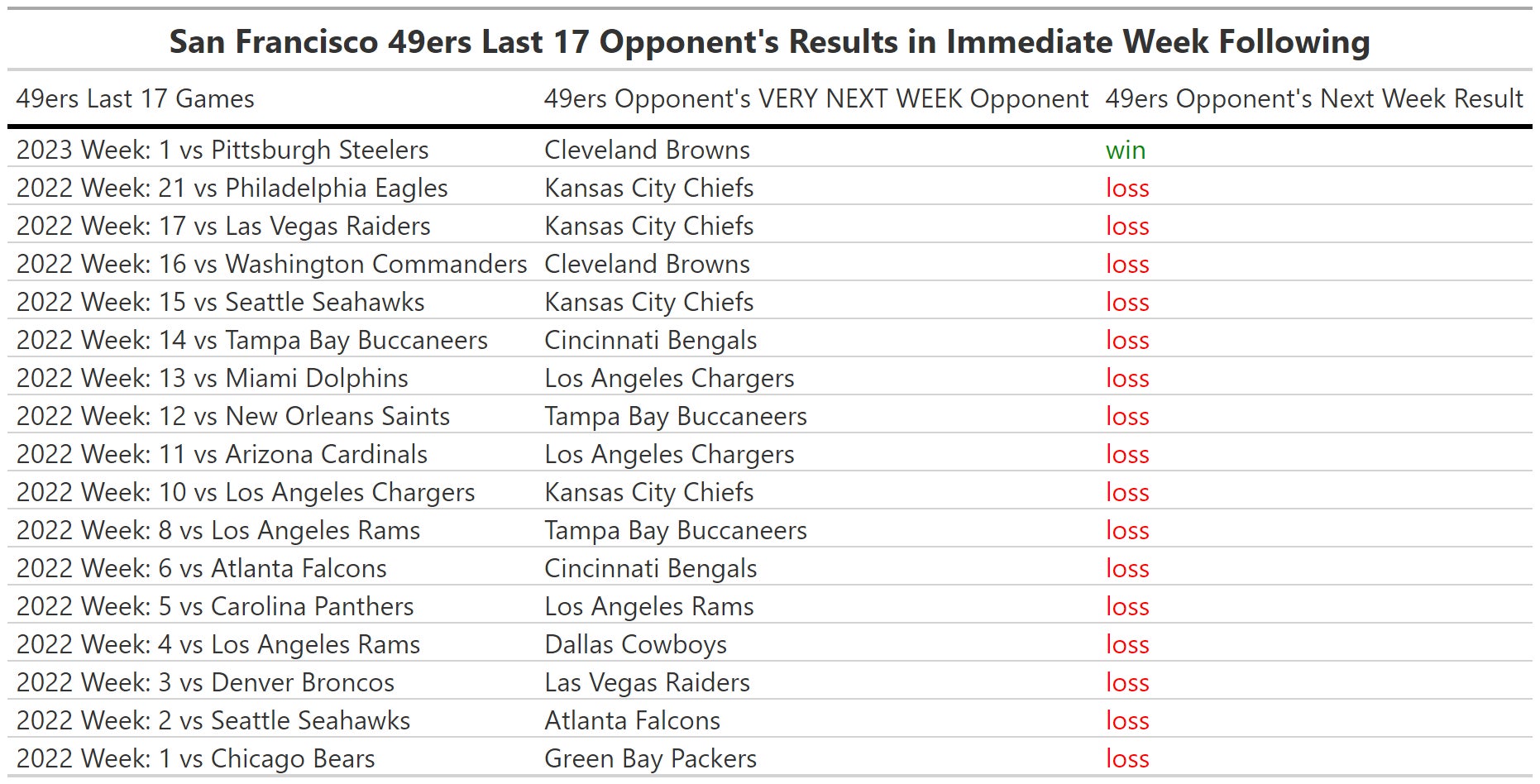Click the '49ers Last 17 Games' column header
Screen dimensions: 1540x784
pyautogui.click(x=136, y=99)
